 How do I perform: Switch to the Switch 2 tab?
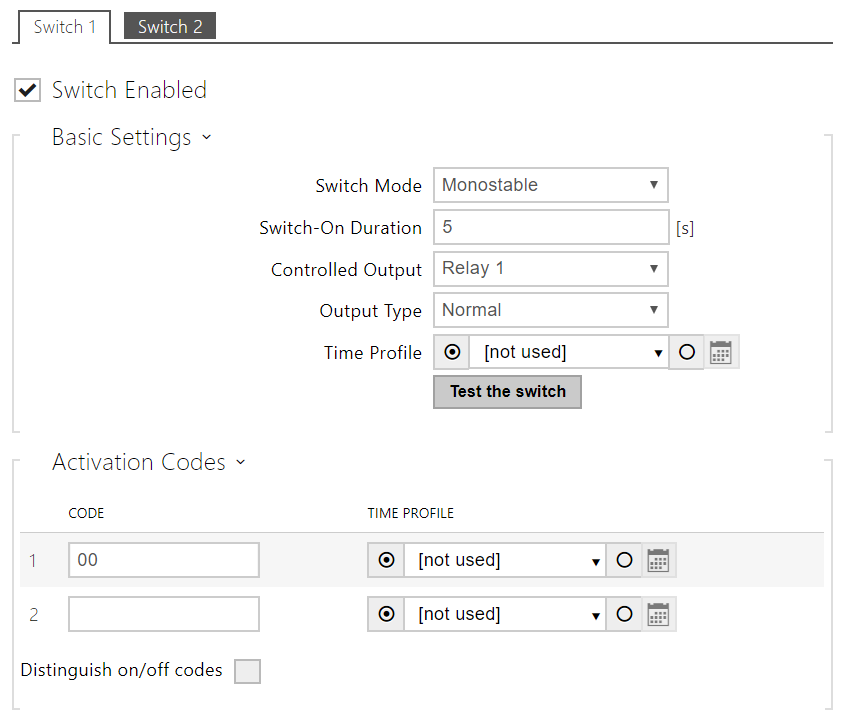[169, 26]
